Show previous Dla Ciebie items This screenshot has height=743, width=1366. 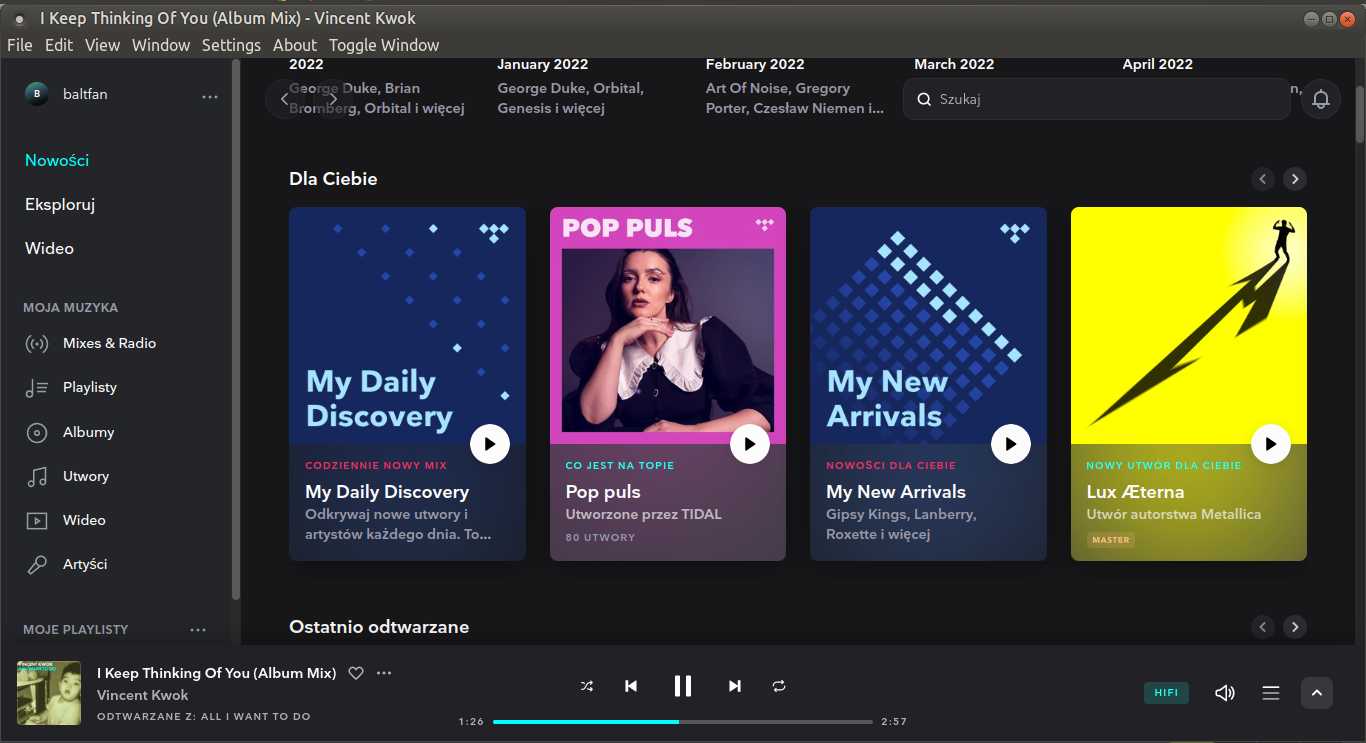1263,179
